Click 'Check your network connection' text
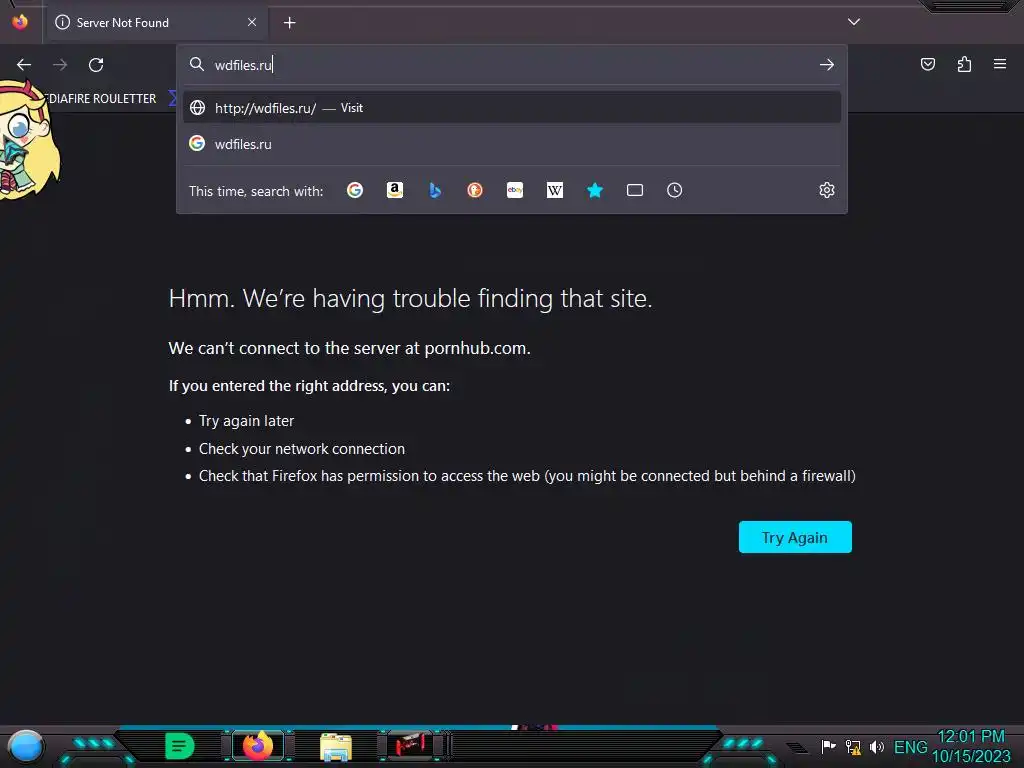This screenshot has width=1024, height=768. 302,449
